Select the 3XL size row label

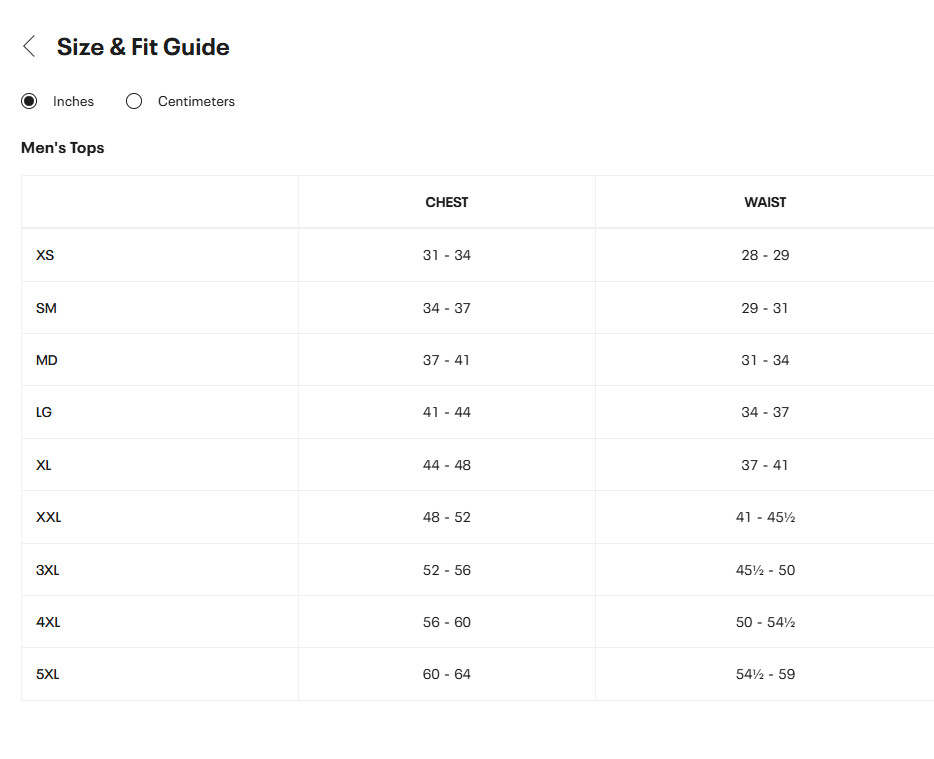(48, 571)
